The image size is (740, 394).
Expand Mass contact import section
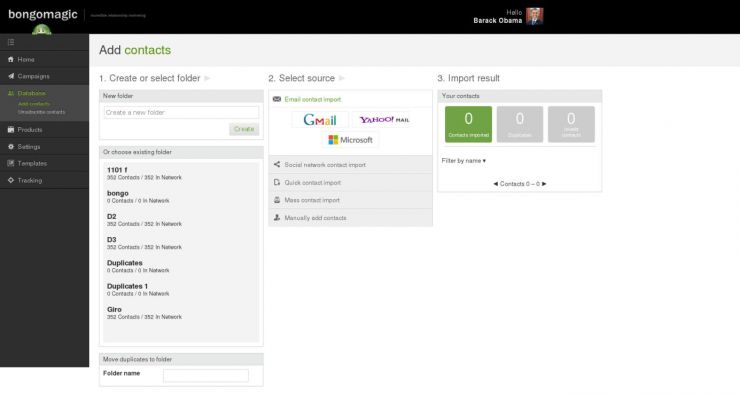(350, 200)
